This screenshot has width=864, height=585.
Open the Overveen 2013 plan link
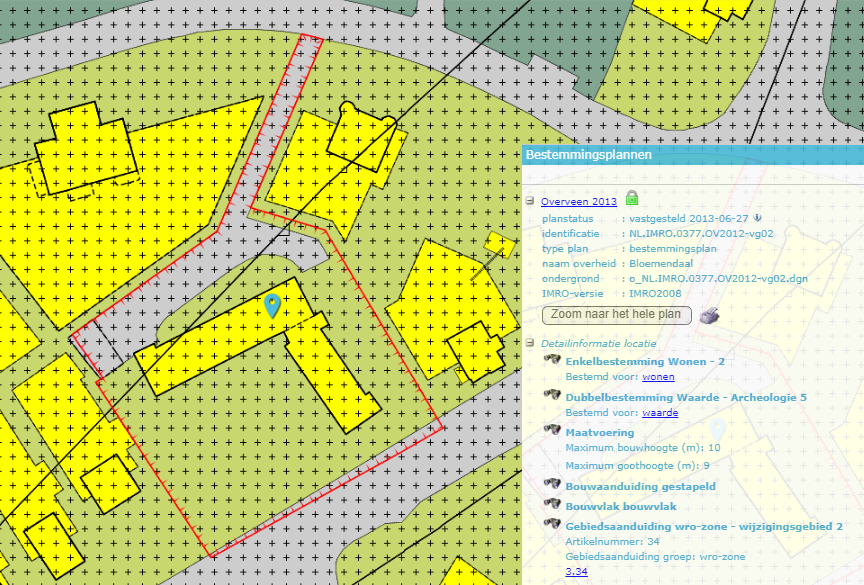pyautogui.click(x=579, y=202)
